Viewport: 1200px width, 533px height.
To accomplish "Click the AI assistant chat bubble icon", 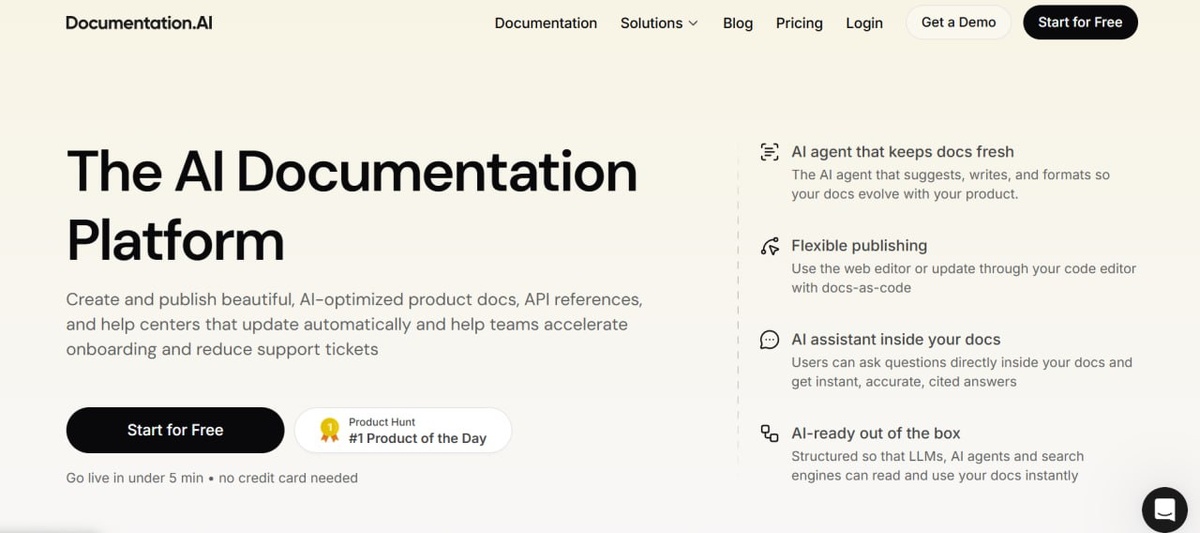I will tap(769, 340).
